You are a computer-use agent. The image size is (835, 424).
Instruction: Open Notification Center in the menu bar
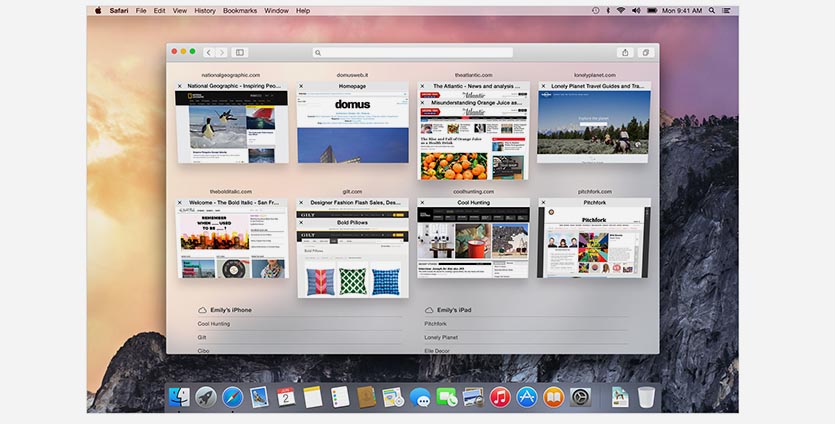(727, 10)
